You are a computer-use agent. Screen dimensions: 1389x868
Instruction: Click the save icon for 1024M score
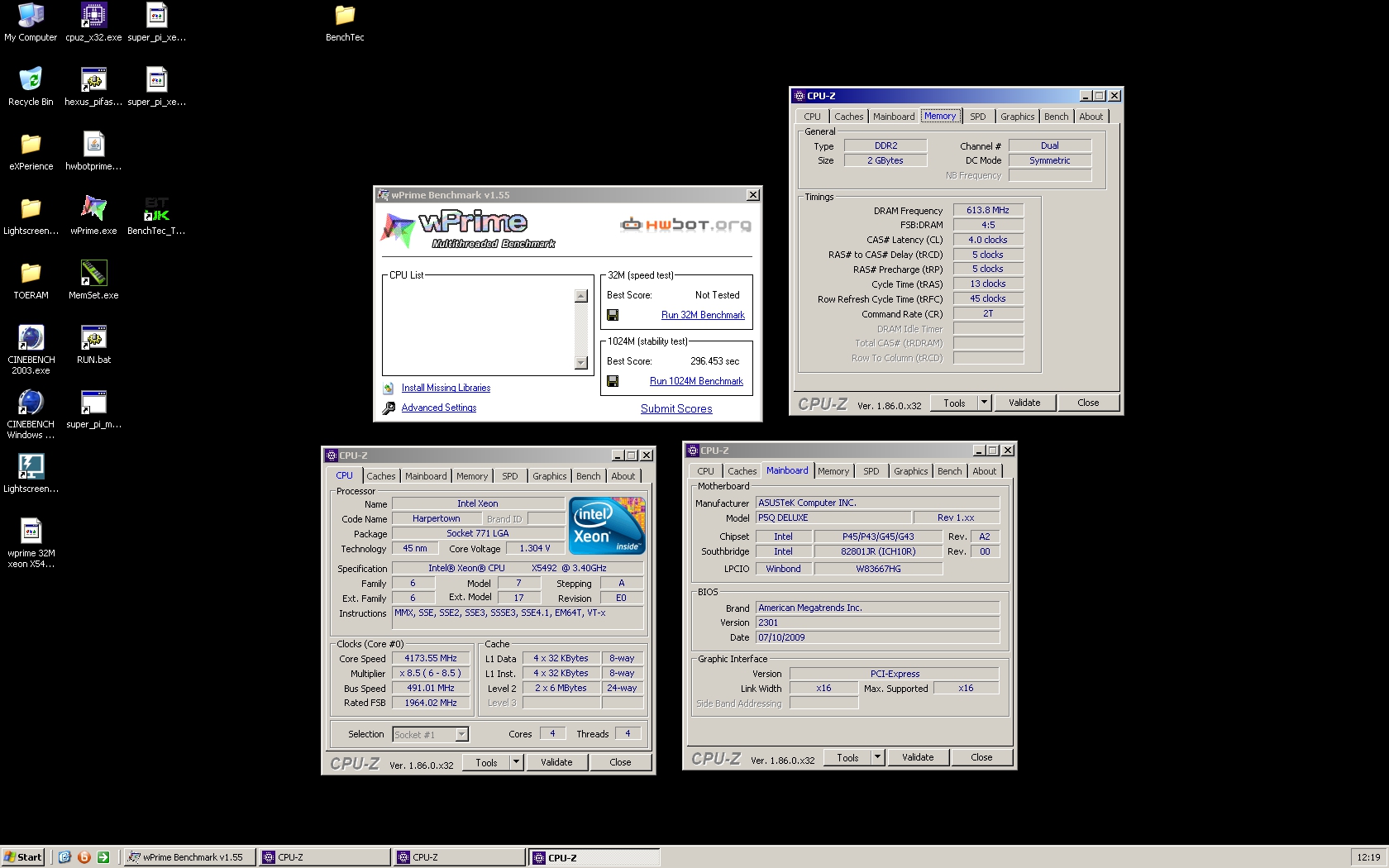[x=613, y=381]
